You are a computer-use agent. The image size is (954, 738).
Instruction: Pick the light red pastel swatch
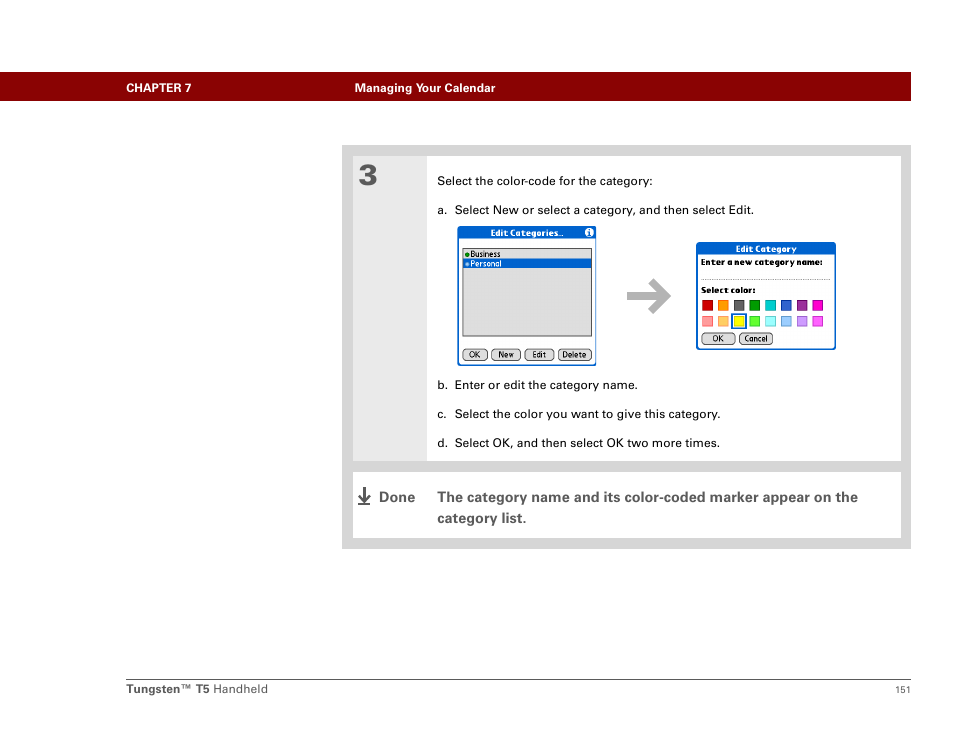tap(707, 321)
